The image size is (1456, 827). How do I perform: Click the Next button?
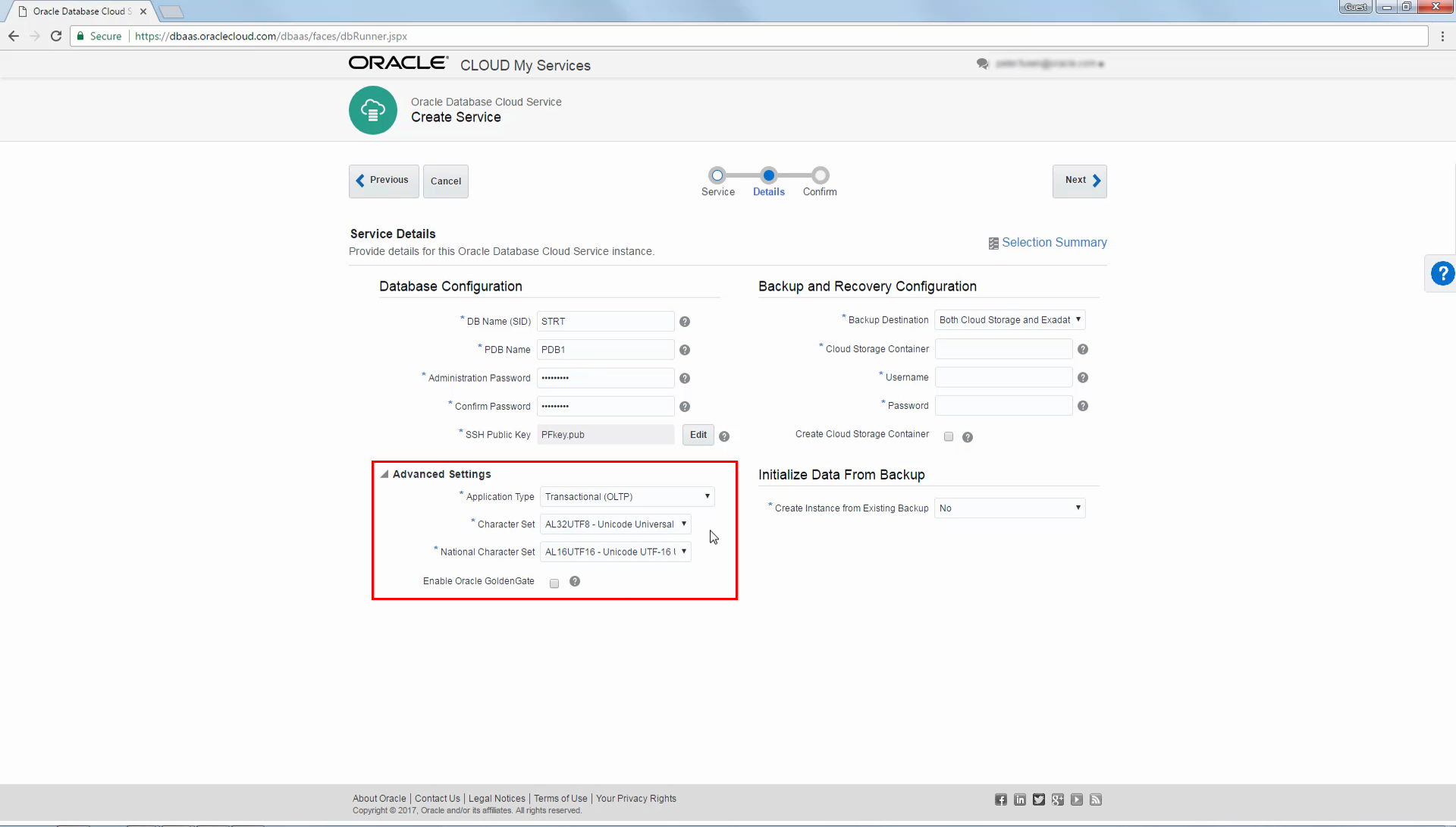[x=1079, y=181]
